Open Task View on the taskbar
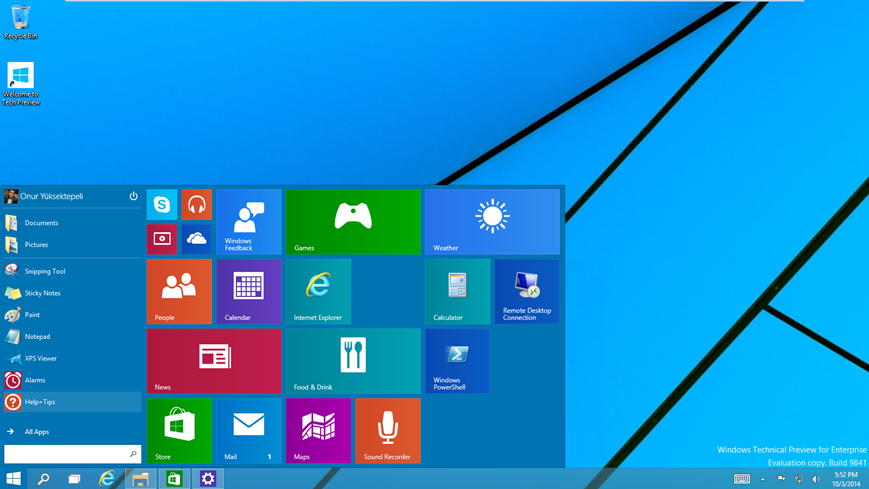The width and height of the screenshot is (869, 489). 74,478
